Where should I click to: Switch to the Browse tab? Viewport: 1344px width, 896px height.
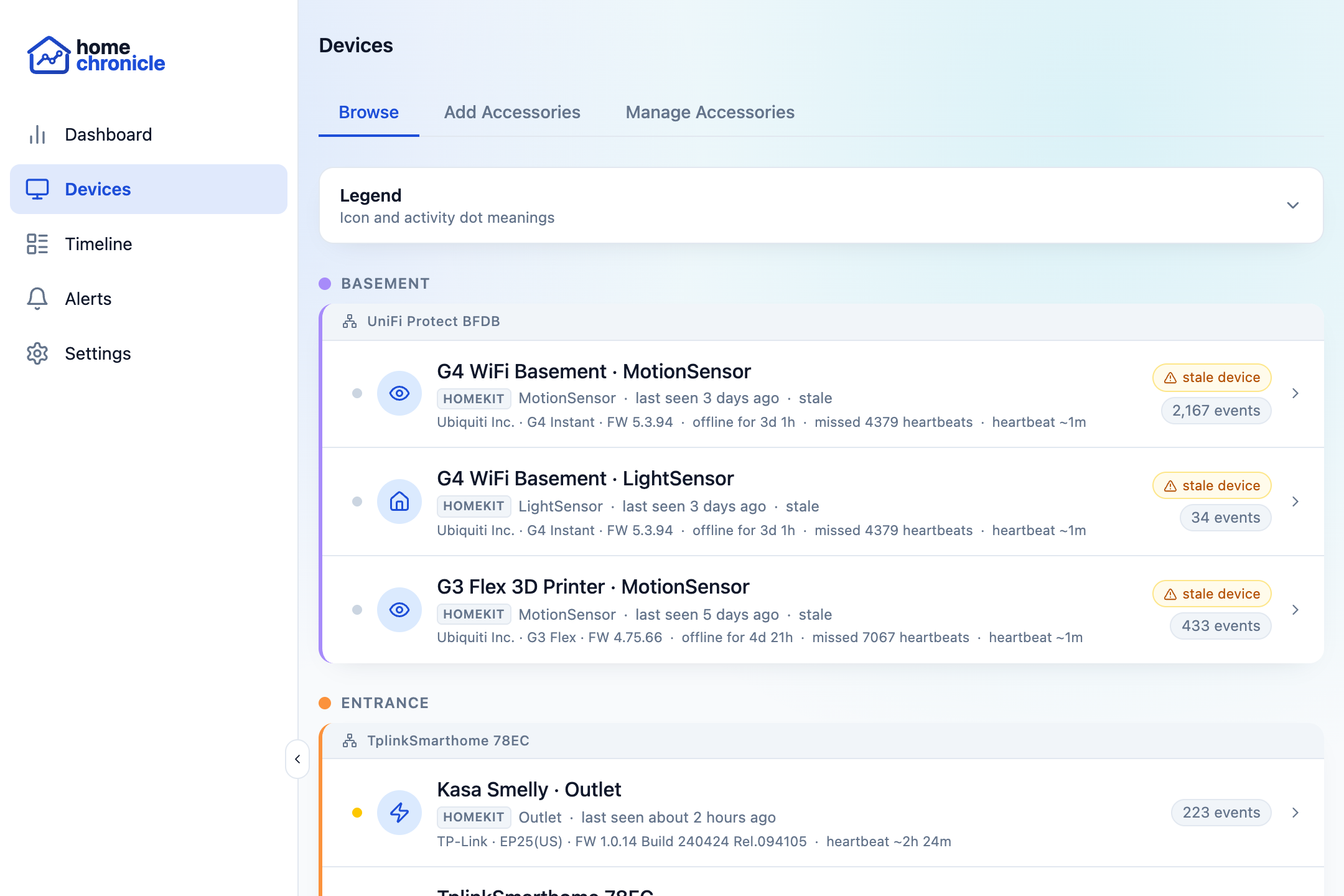click(x=369, y=112)
